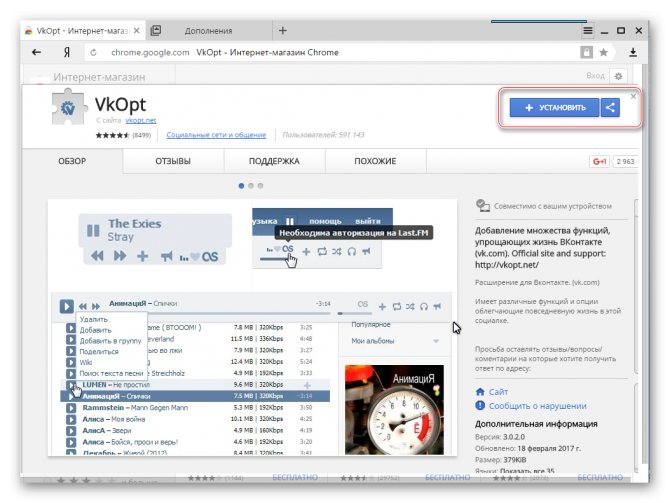This screenshot has width=670, height=503.
Task: Click the VkOpt puzzle piece extension icon
Action: pos(68,106)
